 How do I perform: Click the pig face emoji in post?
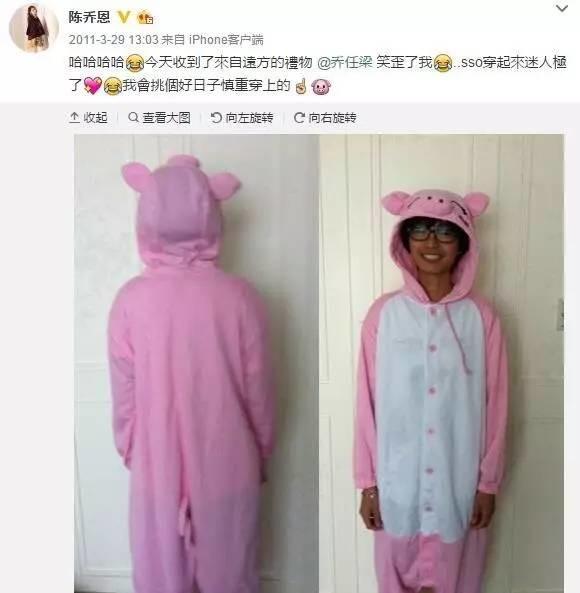(x=321, y=87)
